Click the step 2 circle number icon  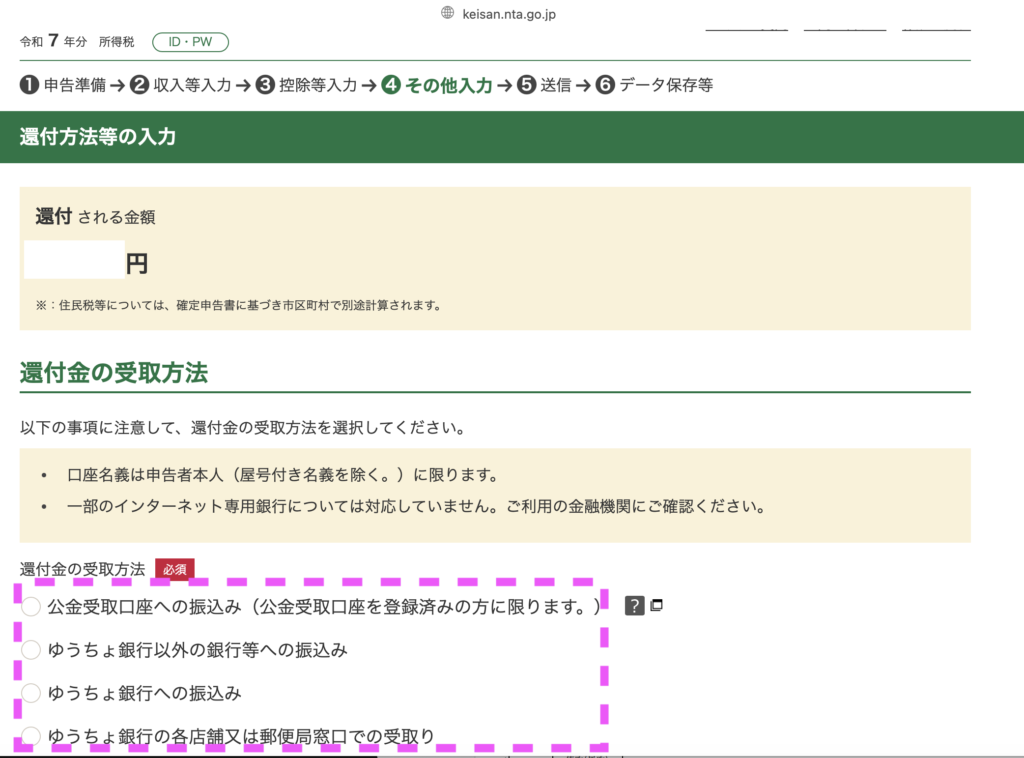pos(139,85)
